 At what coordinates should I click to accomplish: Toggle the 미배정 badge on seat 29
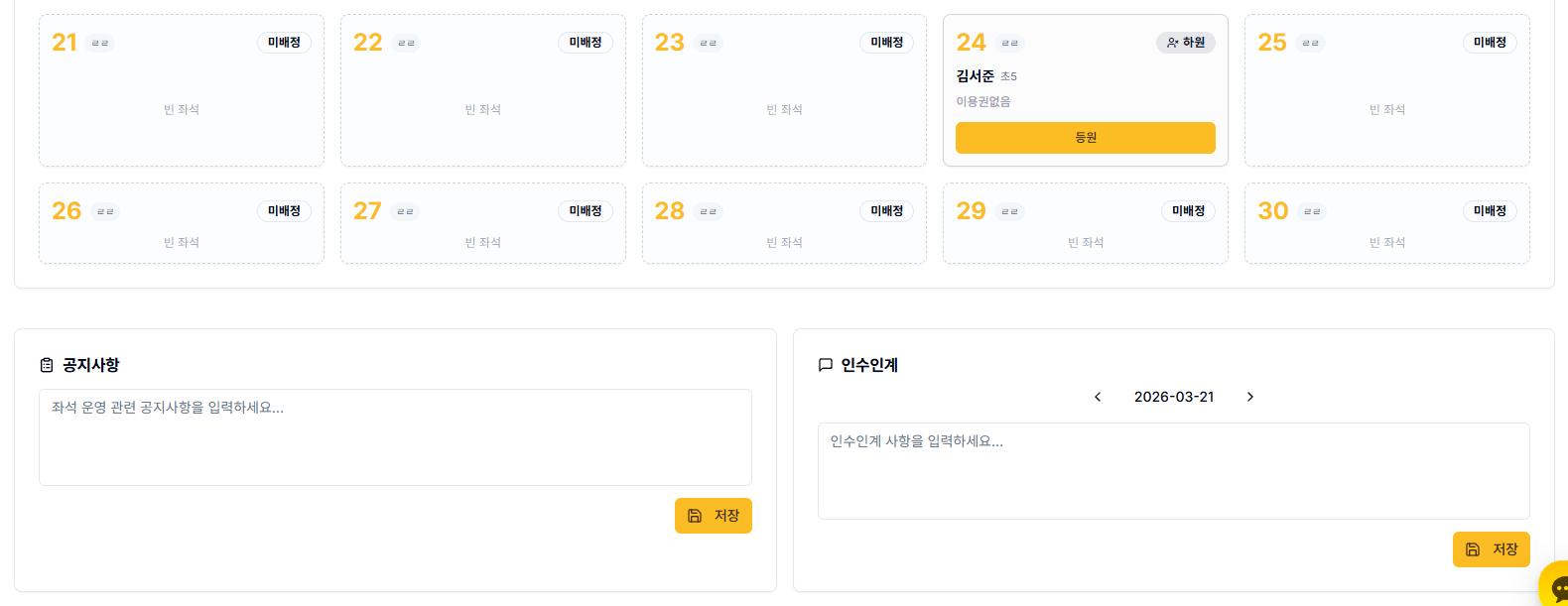click(1188, 211)
